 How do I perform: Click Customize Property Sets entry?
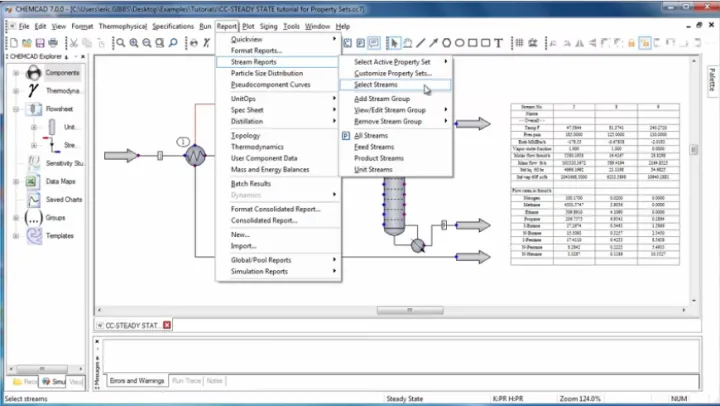[392, 73]
